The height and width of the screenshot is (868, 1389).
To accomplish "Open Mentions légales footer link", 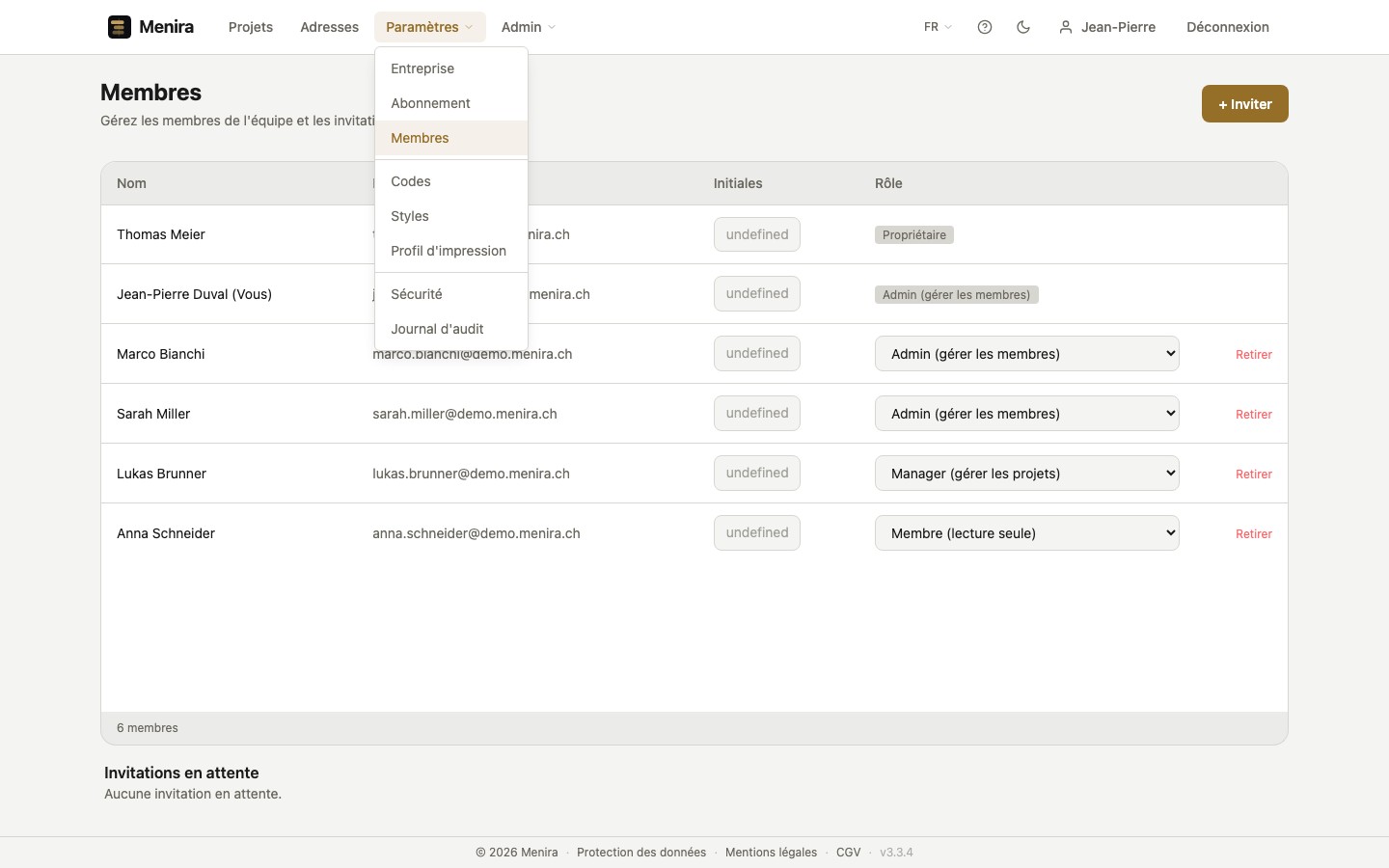I will point(771,853).
